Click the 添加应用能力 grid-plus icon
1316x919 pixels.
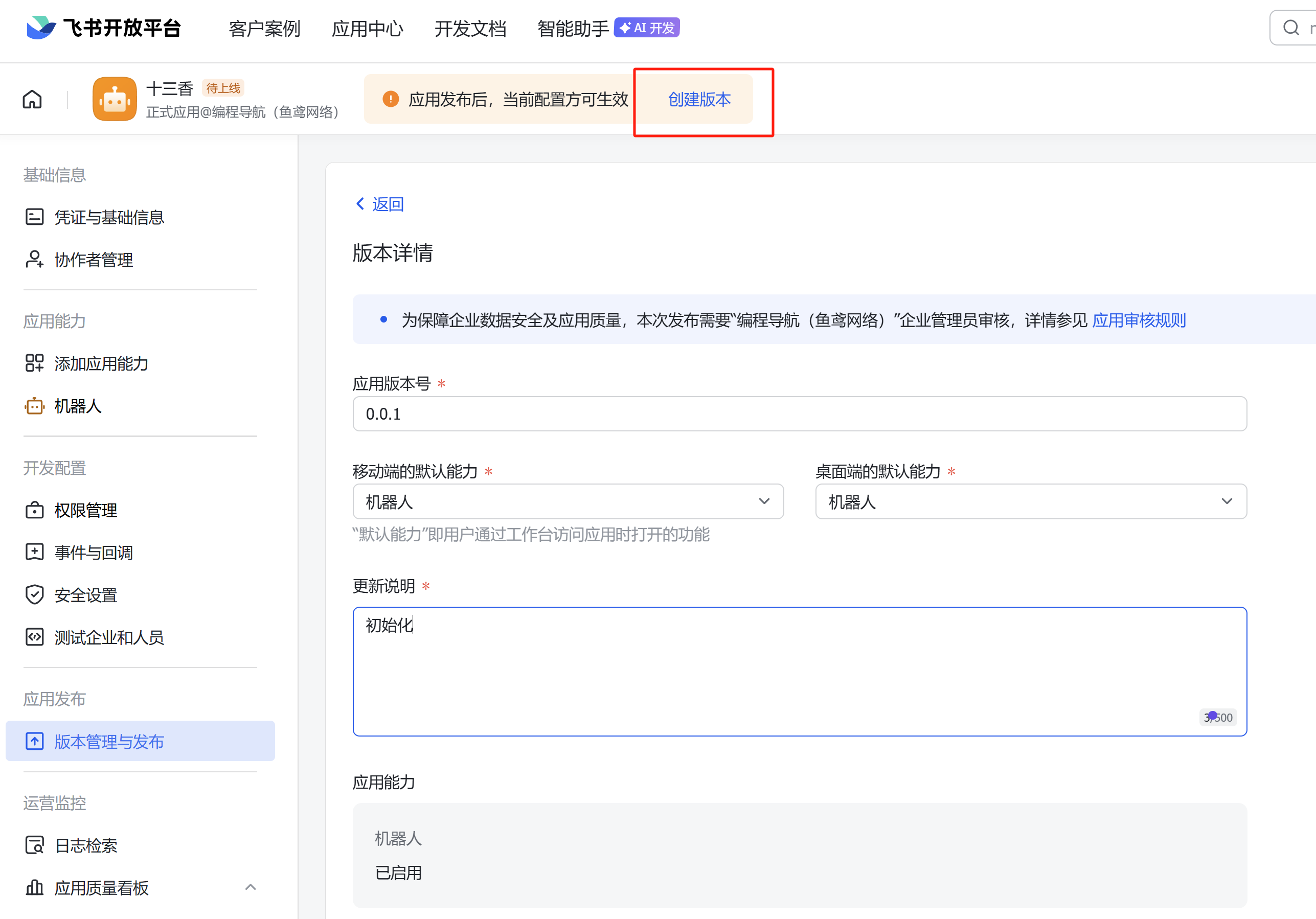point(34,363)
